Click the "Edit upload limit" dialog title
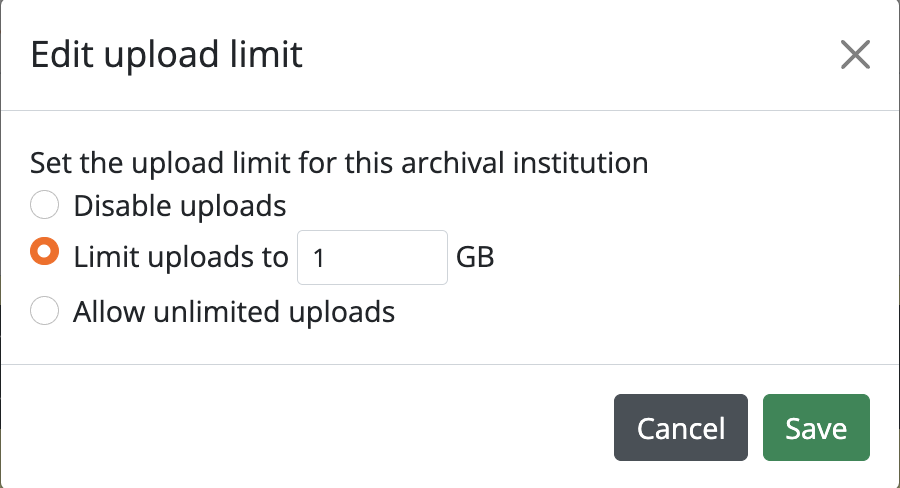Screen dimensions: 900x488 [166, 54]
